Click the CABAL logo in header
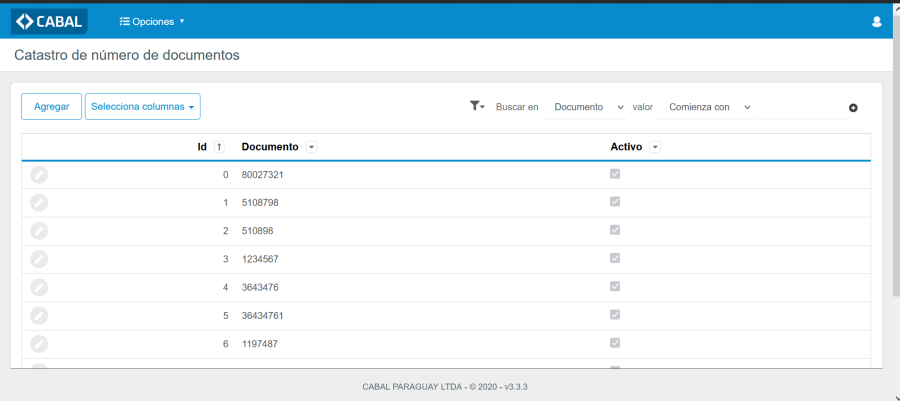 (49, 21)
